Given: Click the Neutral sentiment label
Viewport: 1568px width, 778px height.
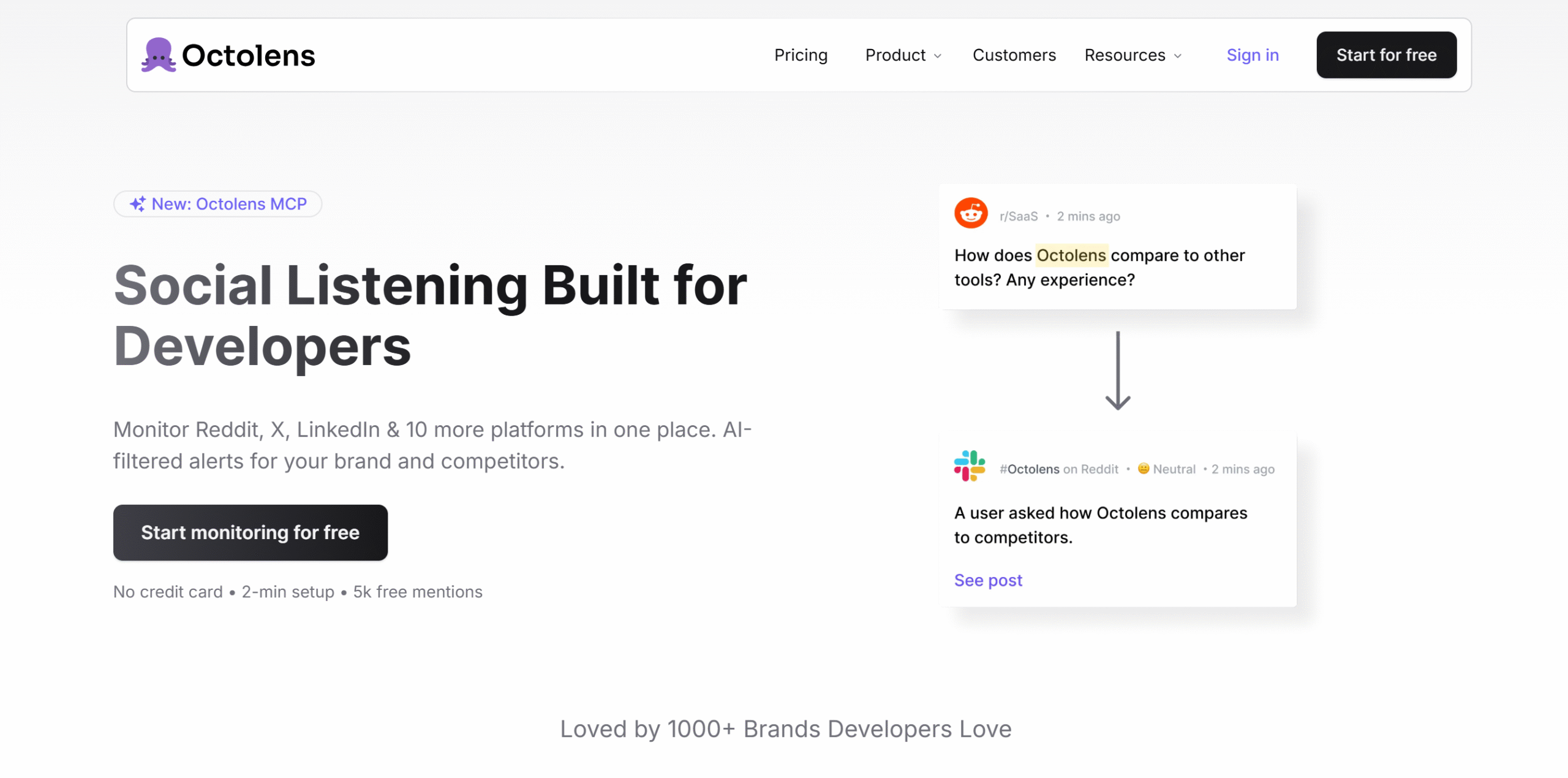Looking at the screenshot, I should 1174,469.
